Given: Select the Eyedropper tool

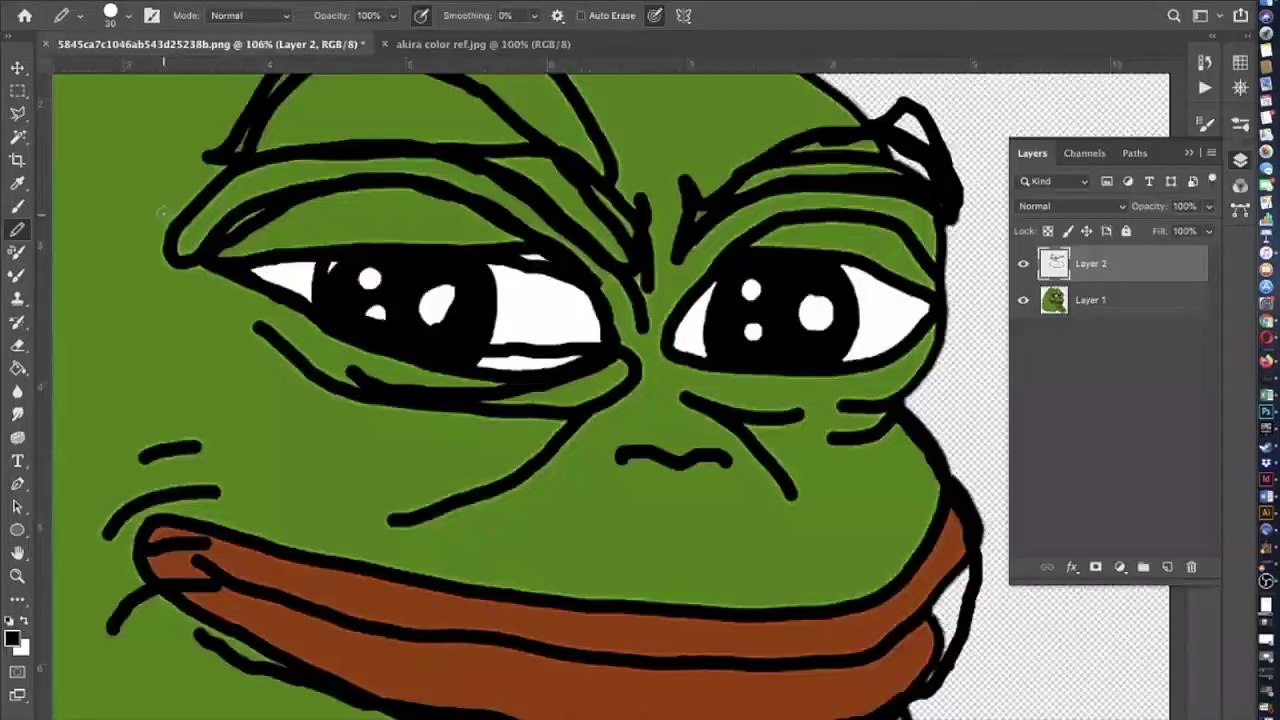Looking at the screenshot, I should (17, 184).
